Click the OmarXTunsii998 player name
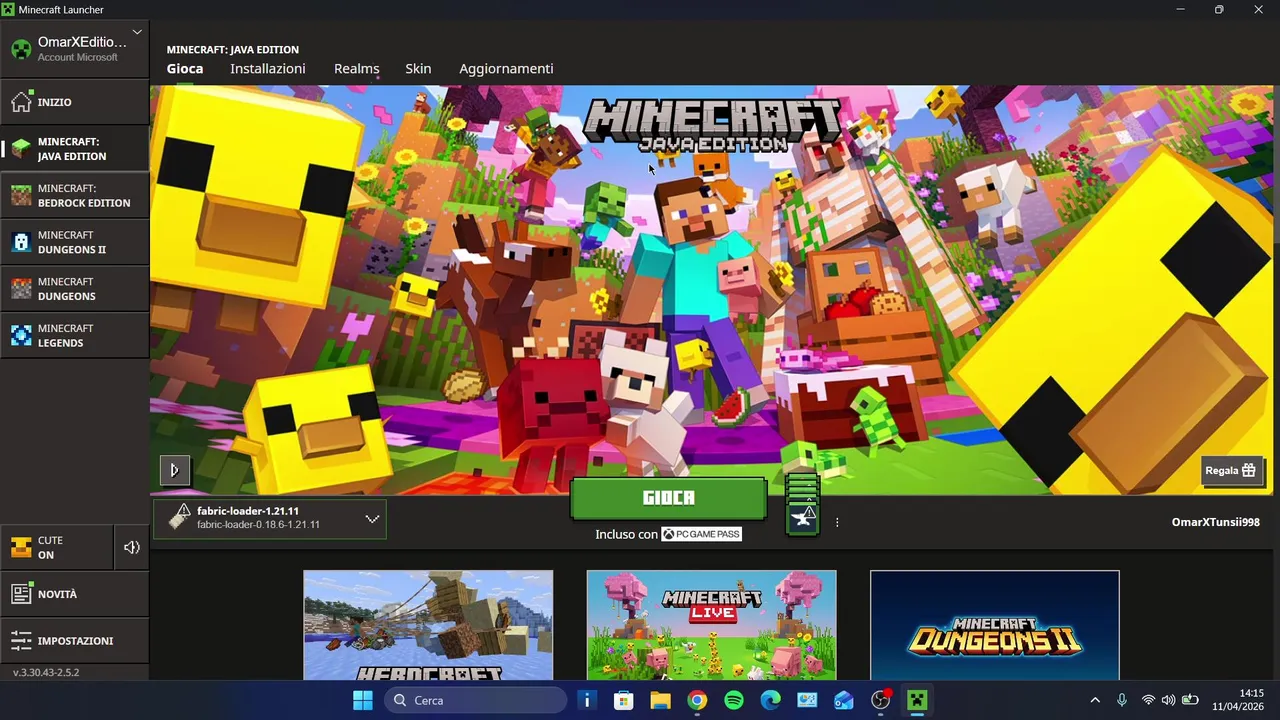 [x=1216, y=522]
